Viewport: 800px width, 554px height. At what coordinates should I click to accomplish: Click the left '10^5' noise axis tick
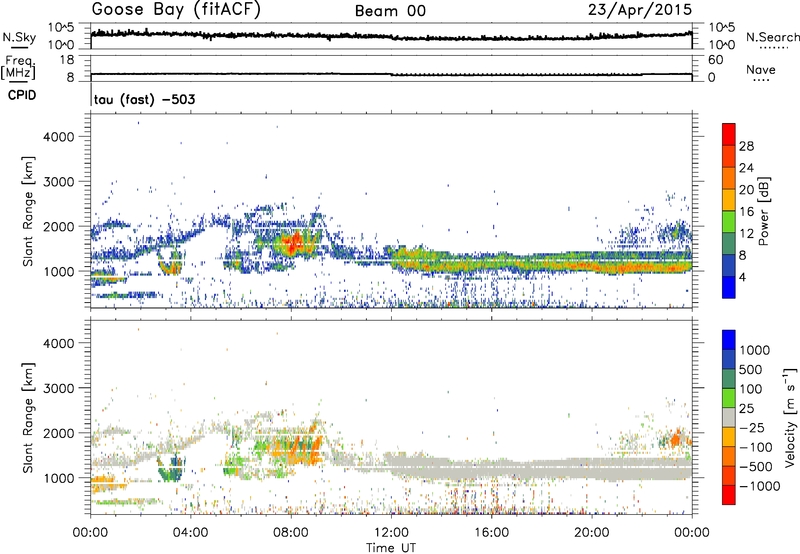click(x=61, y=27)
